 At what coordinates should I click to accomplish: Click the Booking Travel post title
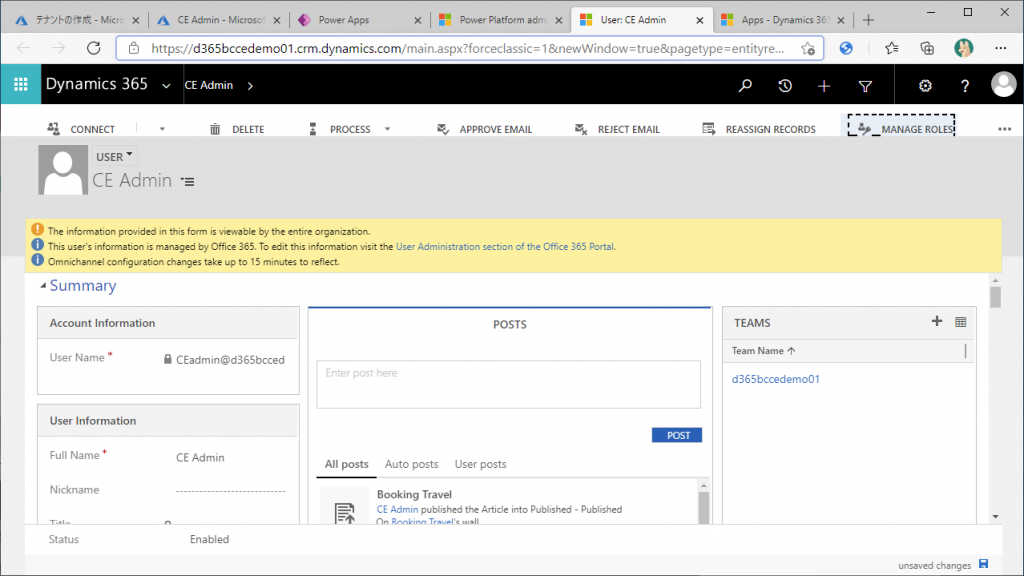[414, 494]
